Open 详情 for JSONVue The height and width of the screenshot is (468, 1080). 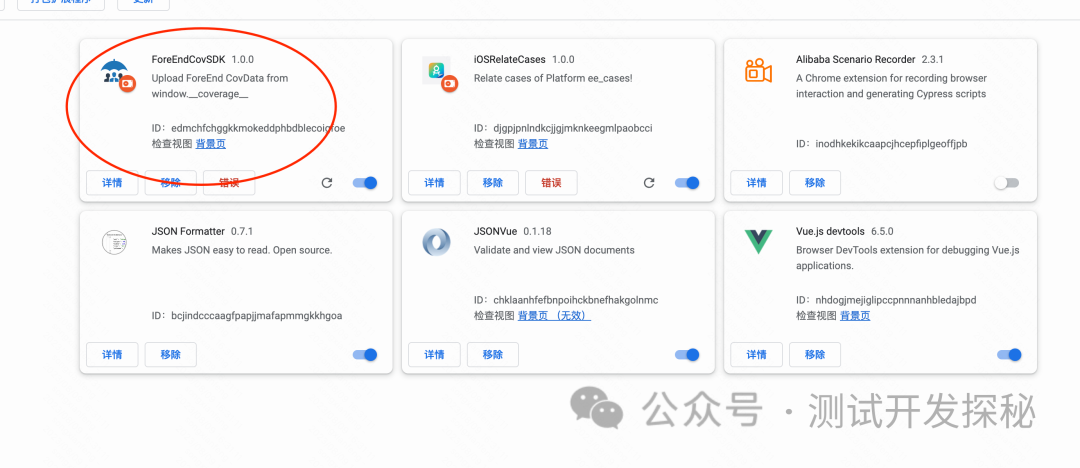click(x=435, y=354)
